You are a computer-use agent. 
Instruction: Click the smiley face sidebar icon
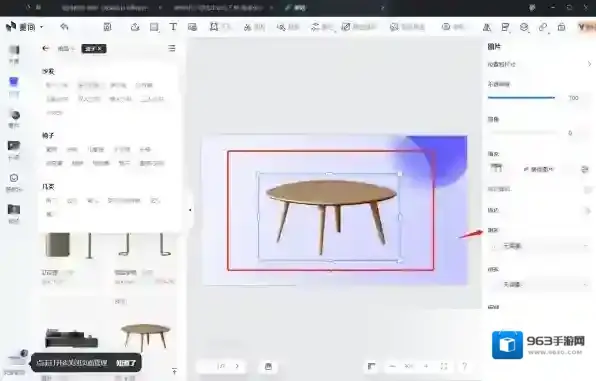click(x=14, y=178)
